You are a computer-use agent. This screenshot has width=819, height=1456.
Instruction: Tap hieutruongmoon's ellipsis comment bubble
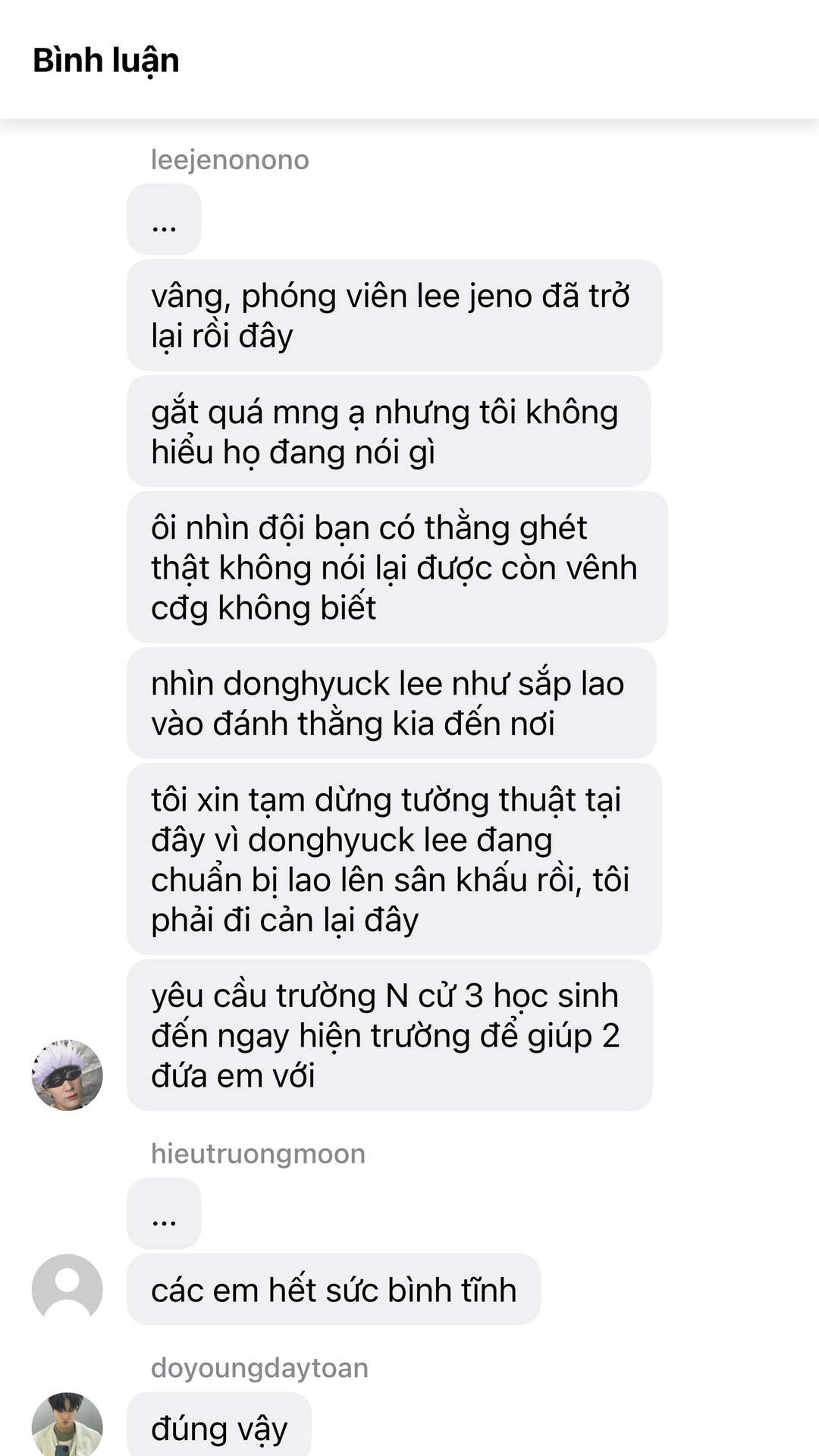pyautogui.click(x=164, y=1213)
